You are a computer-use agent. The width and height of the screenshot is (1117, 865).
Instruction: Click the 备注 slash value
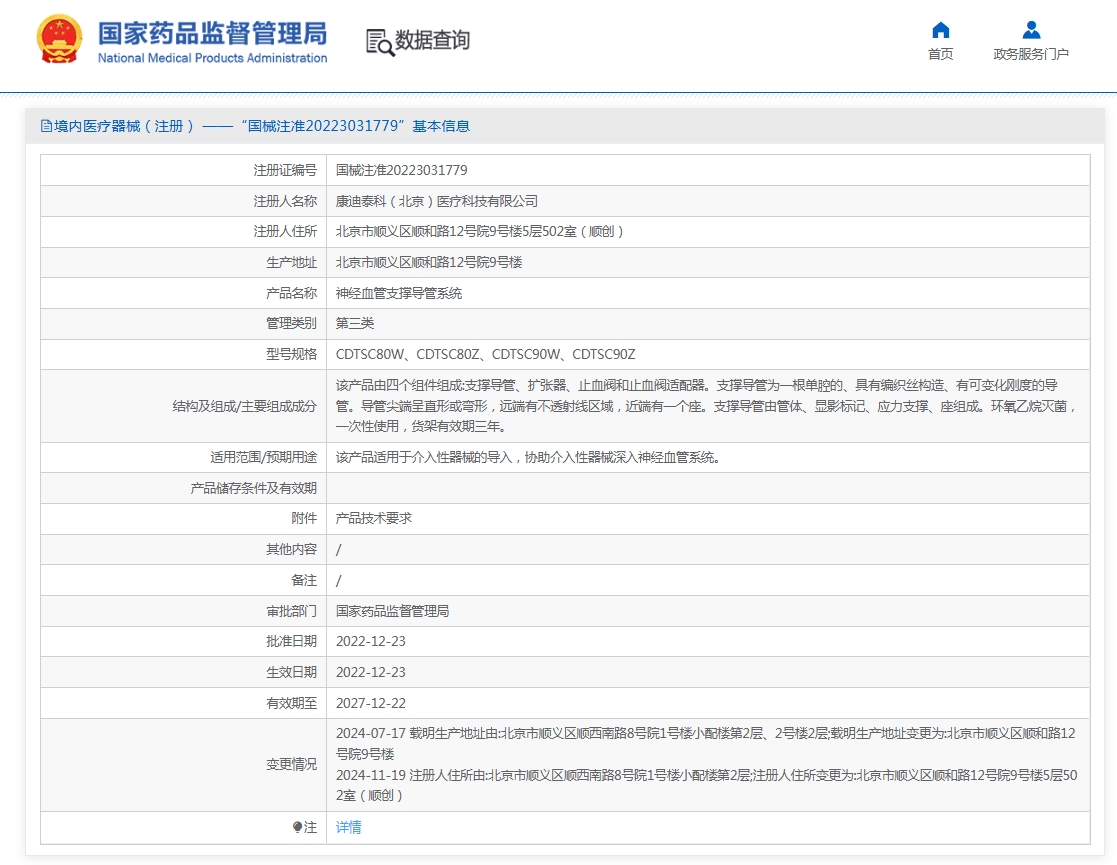click(x=338, y=581)
